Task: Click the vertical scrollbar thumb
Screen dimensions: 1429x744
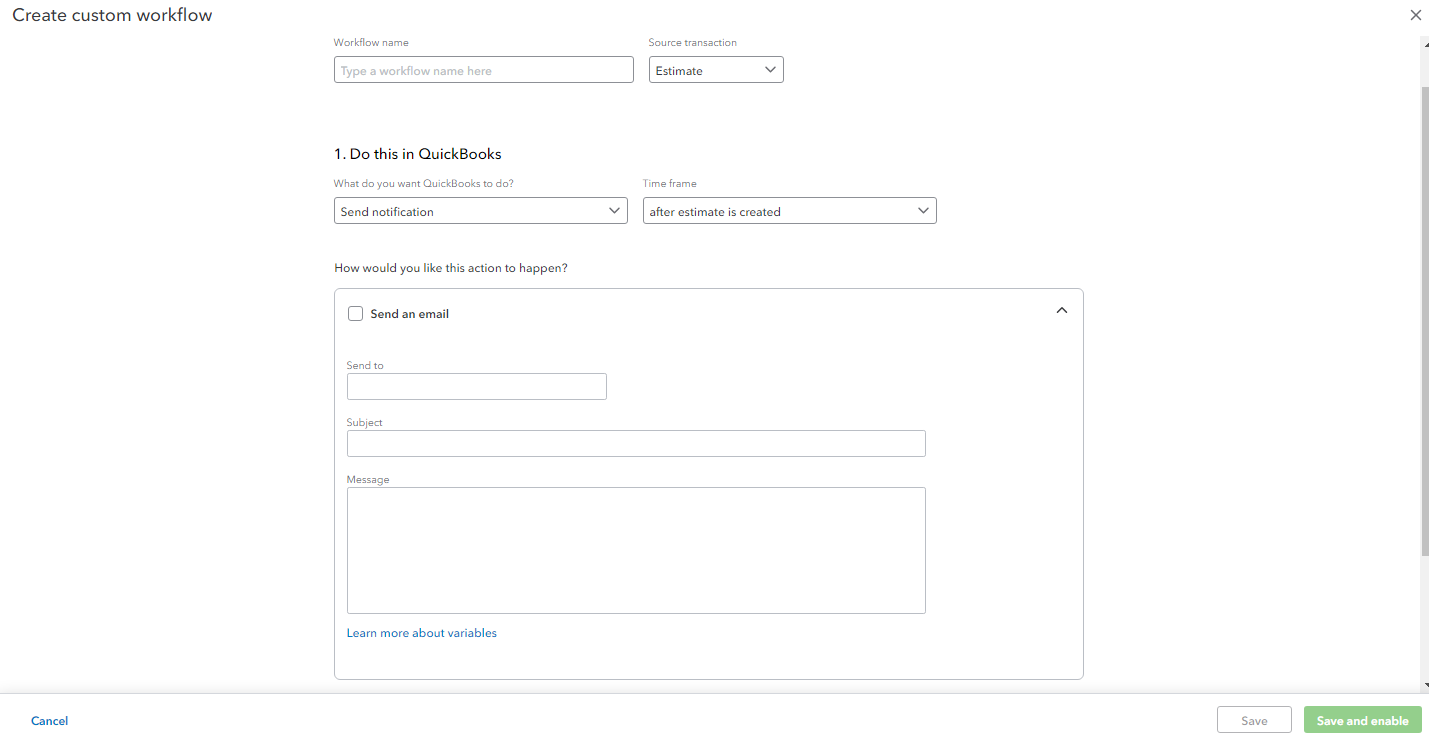Action: point(1424,320)
